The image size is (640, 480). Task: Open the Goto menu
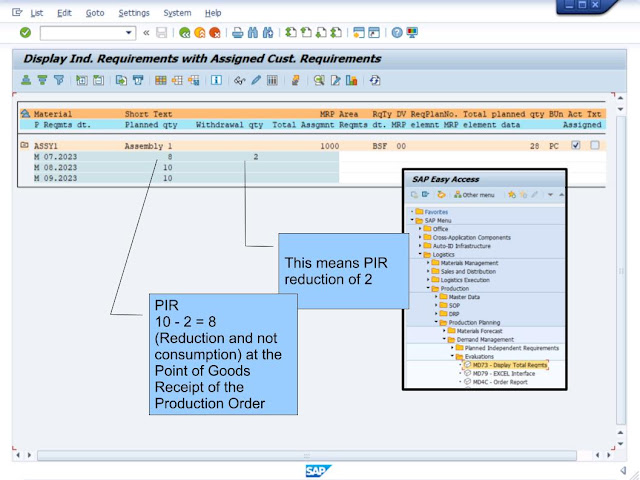(x=95, y=13)
